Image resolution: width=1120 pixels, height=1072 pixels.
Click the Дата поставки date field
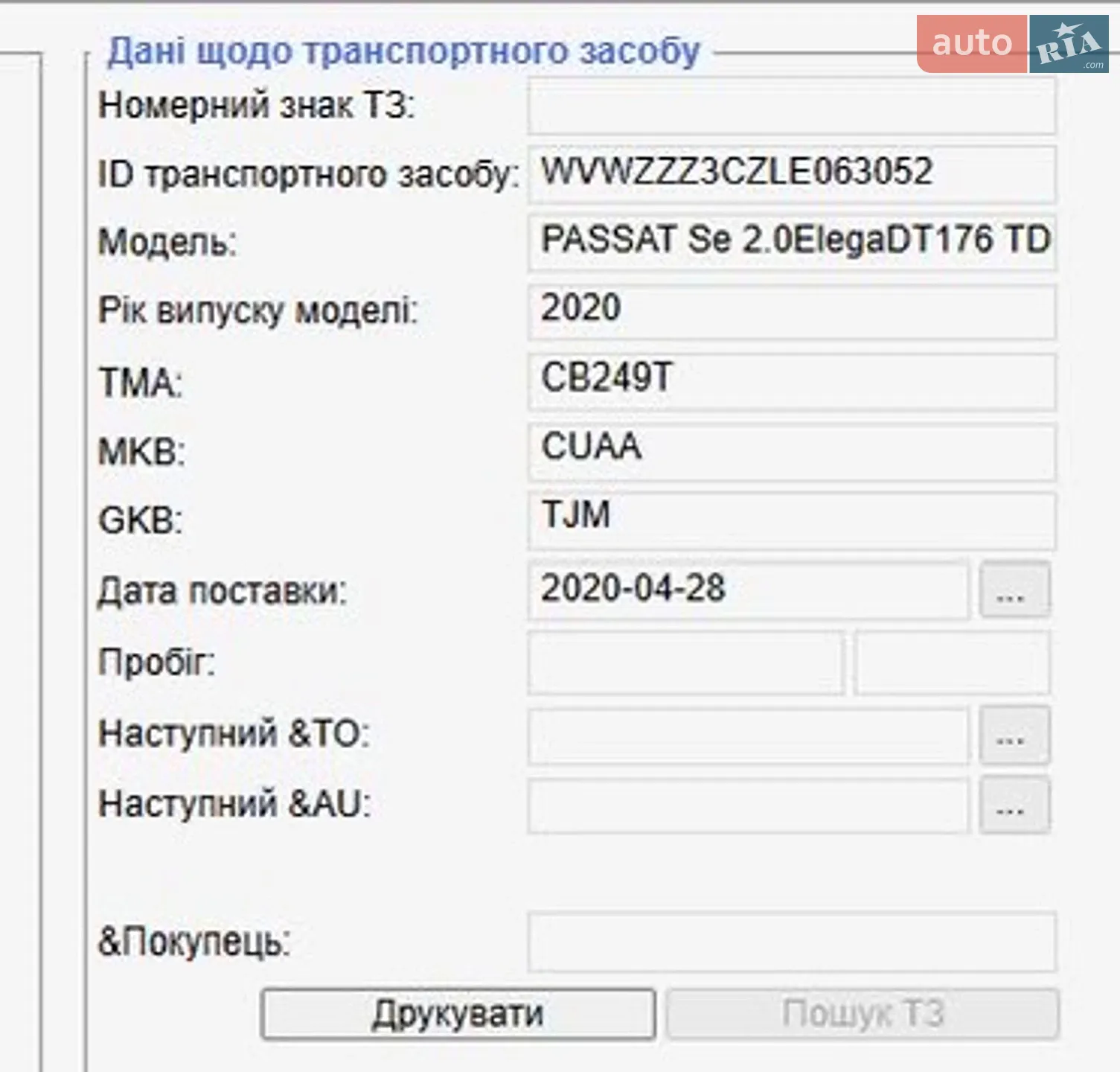tap(749, 590)
